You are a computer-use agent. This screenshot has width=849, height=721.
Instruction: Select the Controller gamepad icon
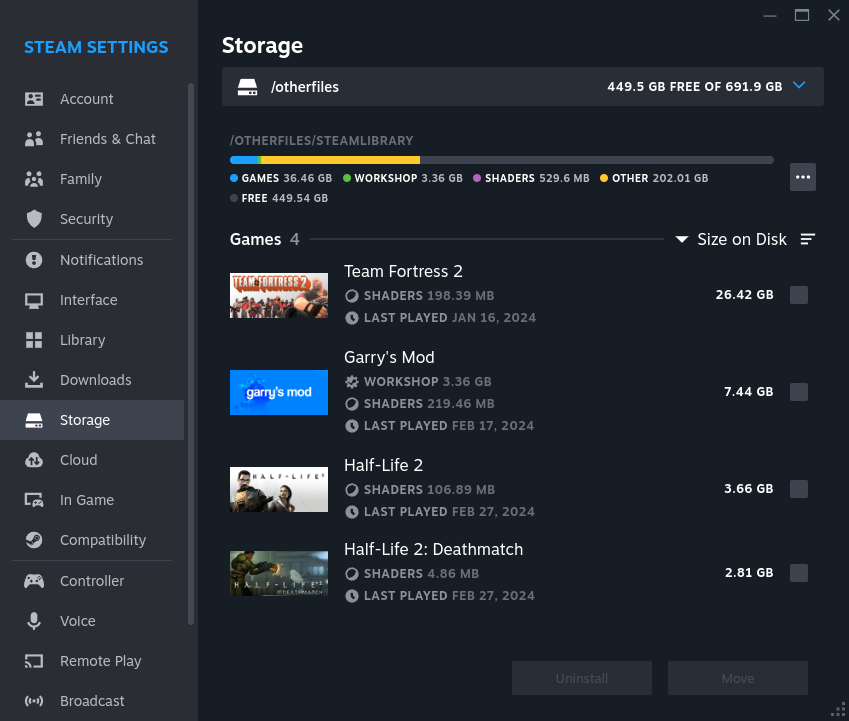coord(34,581)
